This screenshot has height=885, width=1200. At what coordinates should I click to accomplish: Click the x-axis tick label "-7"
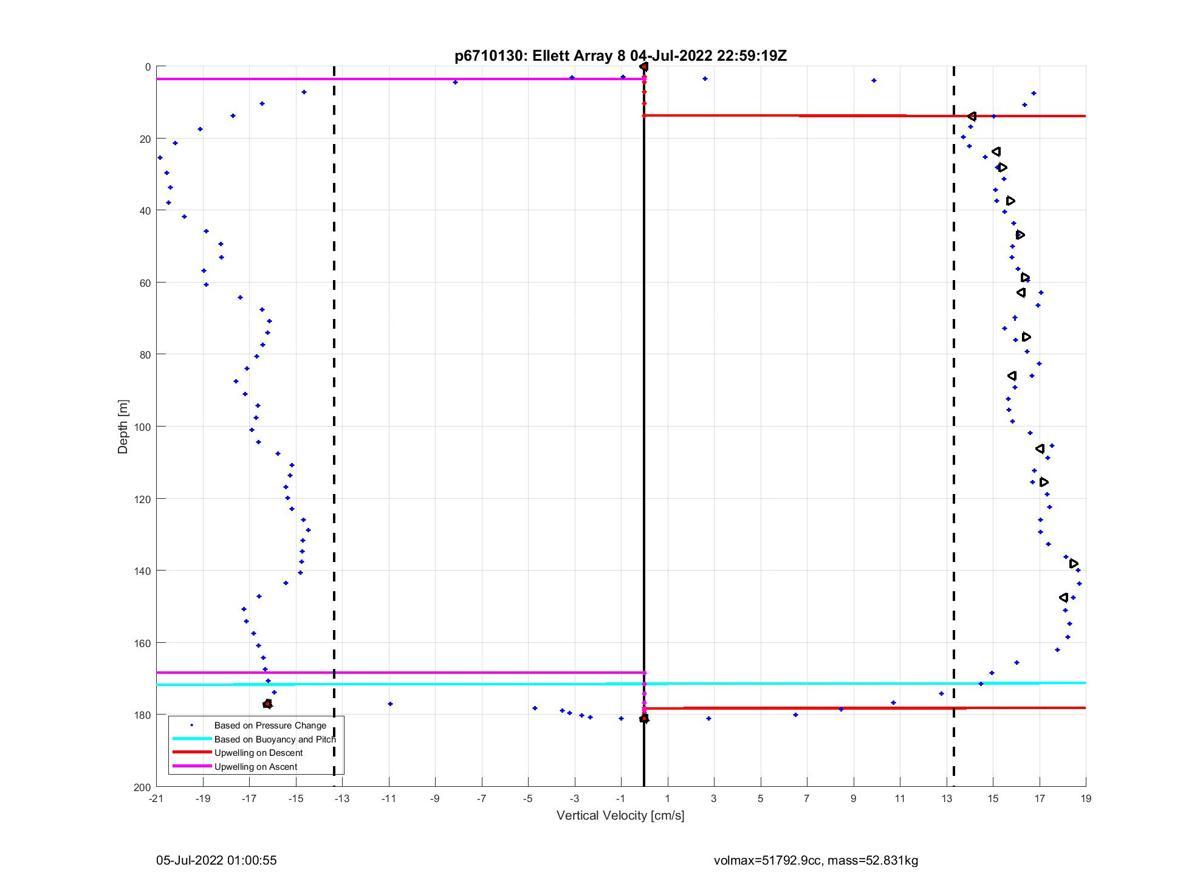[x=481, y=799]
